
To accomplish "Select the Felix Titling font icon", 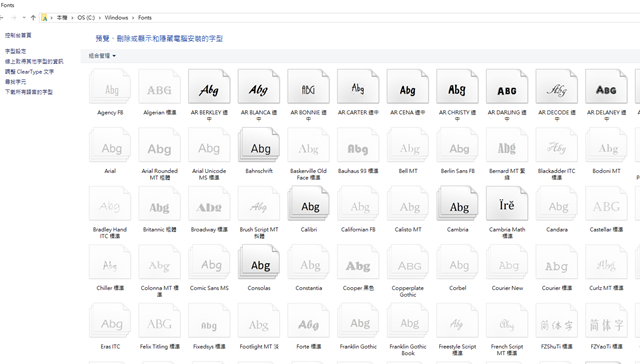I will (160, 320).
